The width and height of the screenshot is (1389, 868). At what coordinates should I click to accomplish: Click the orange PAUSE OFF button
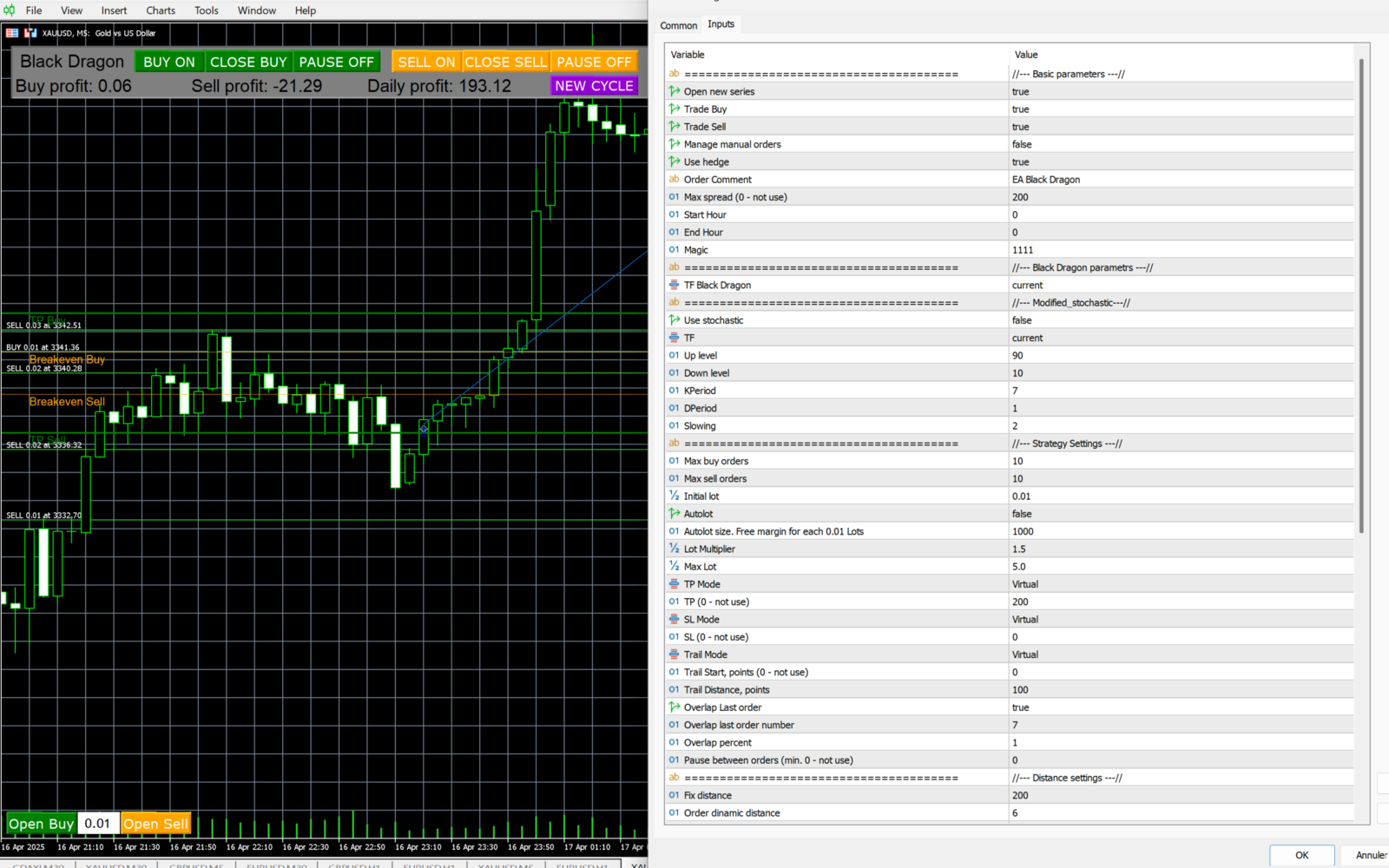click(x=594, y=62)
